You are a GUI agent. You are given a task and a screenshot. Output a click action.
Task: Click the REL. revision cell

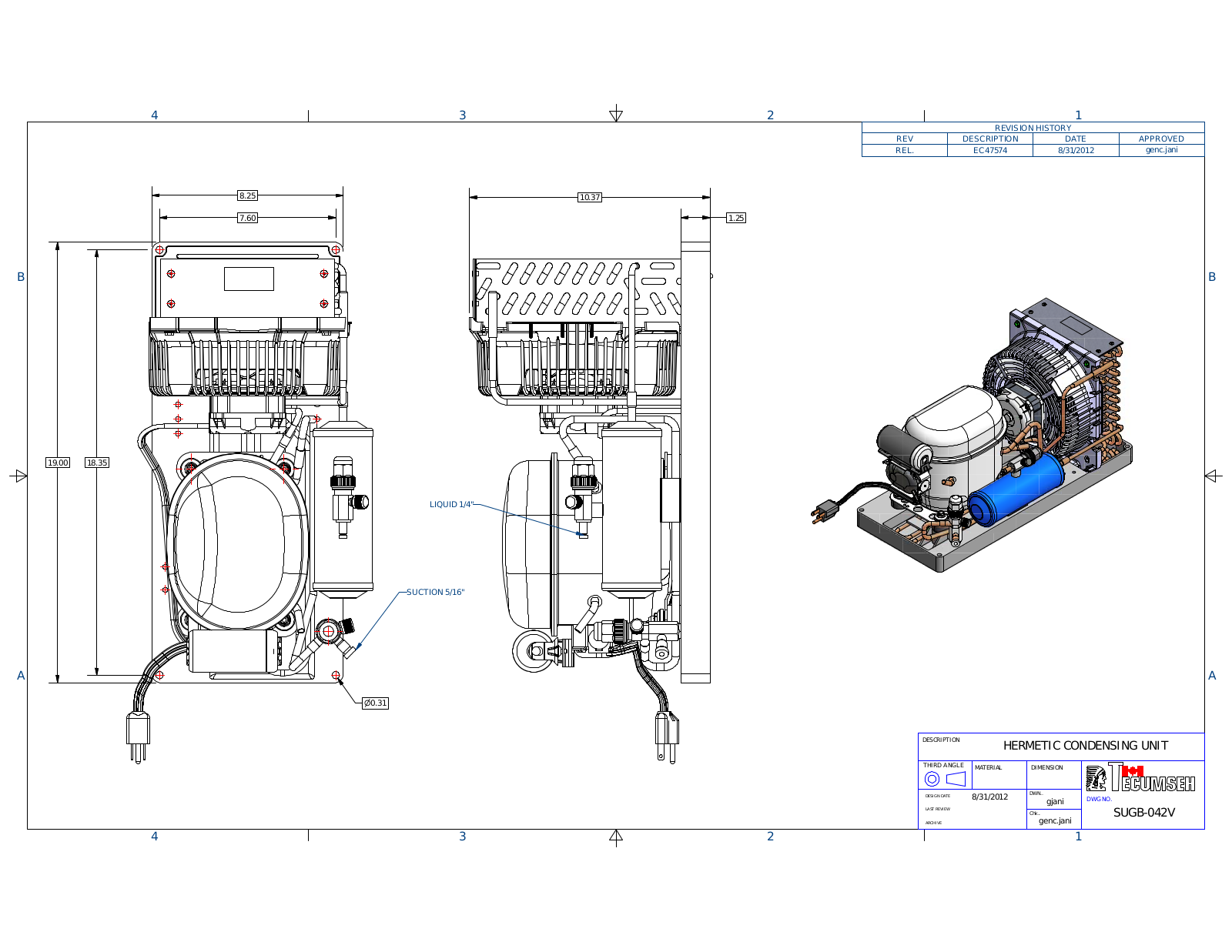pos(905,150)
